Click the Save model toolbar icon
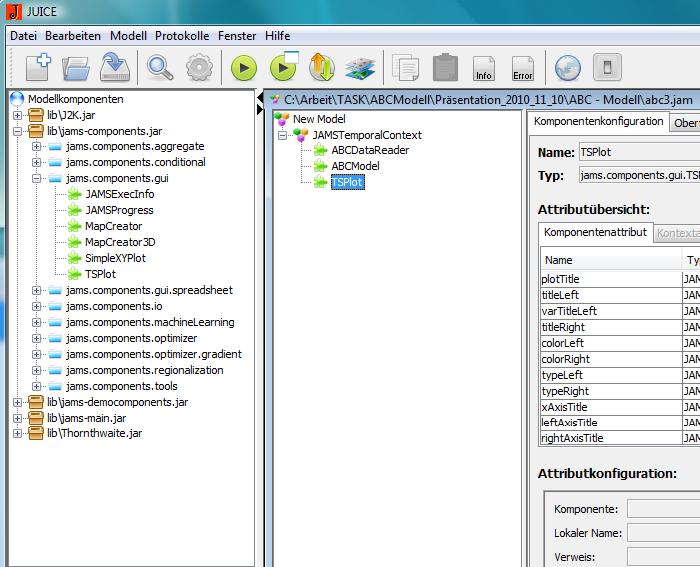The width and height of the screenshot is (700, 567). click(x=116, y=67)
